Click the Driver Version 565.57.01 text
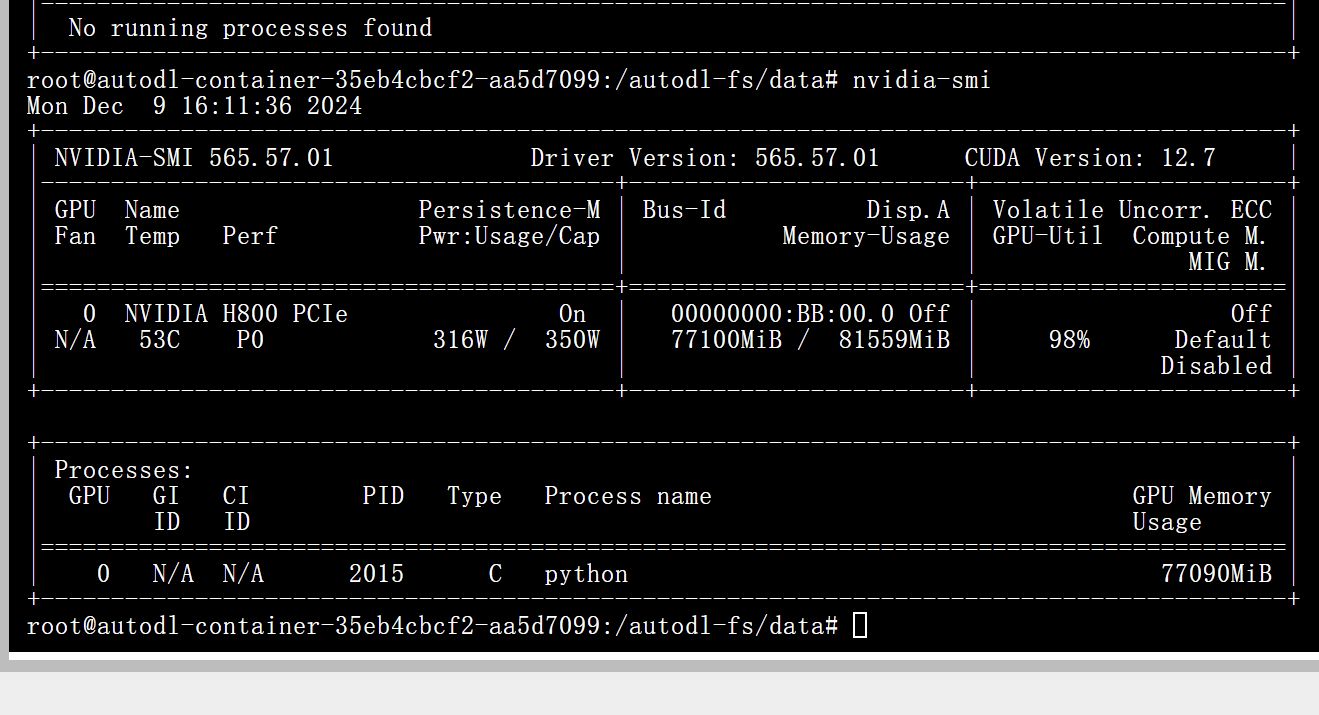 pos(704,158)
